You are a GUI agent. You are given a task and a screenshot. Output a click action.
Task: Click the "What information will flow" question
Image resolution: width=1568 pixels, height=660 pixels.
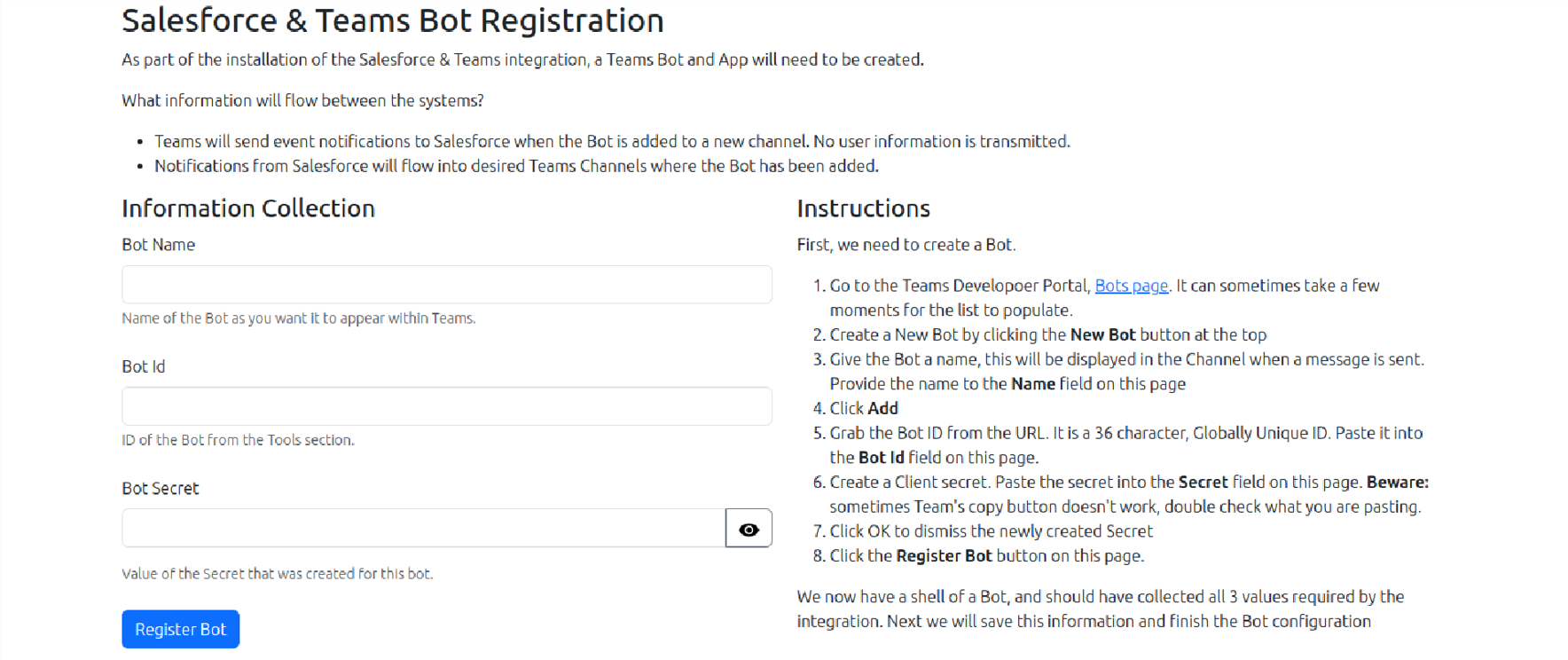pyautogui.click(x=302, y=100)
